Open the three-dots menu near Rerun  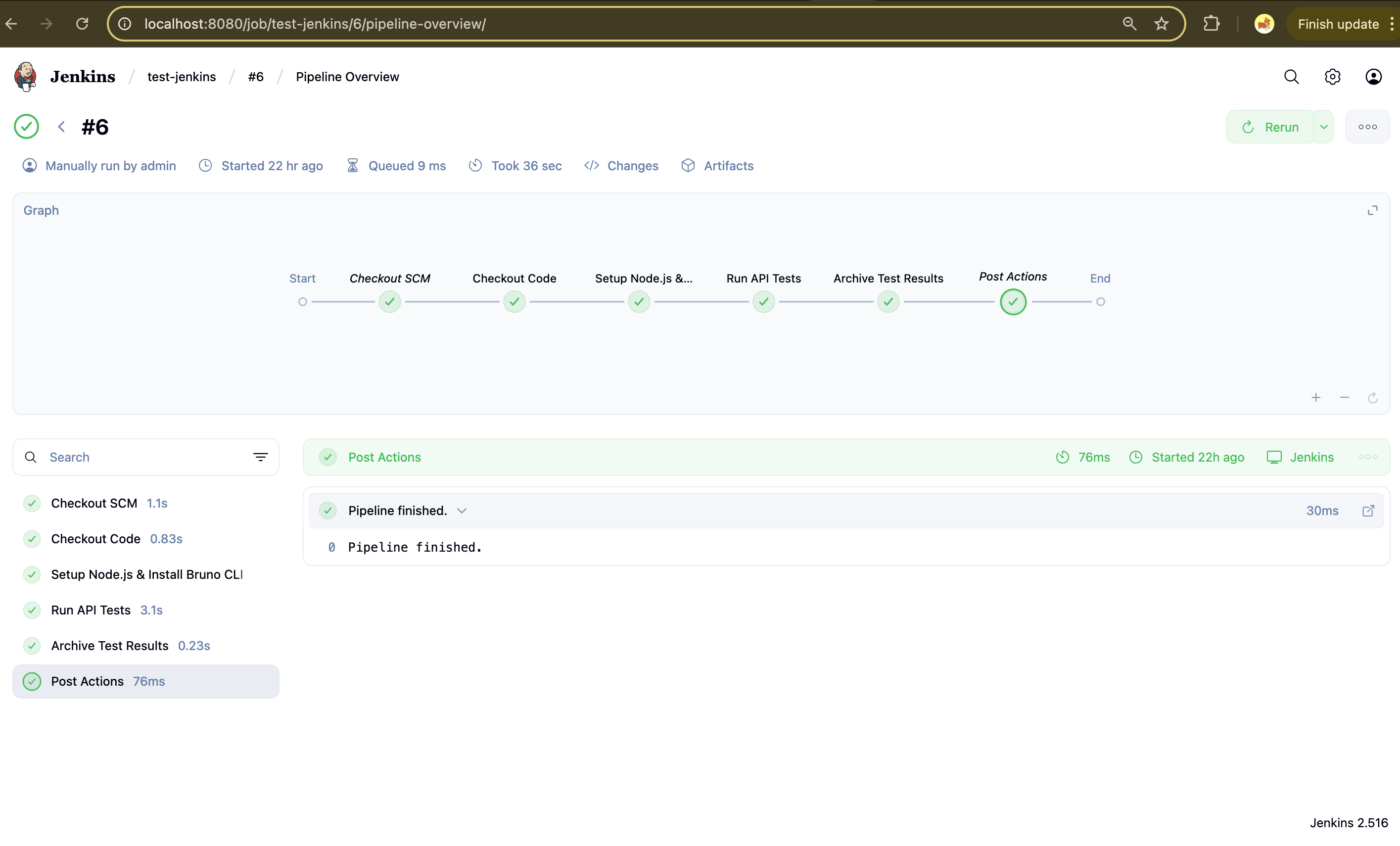pyautogui.click(x=1368, y=126)
